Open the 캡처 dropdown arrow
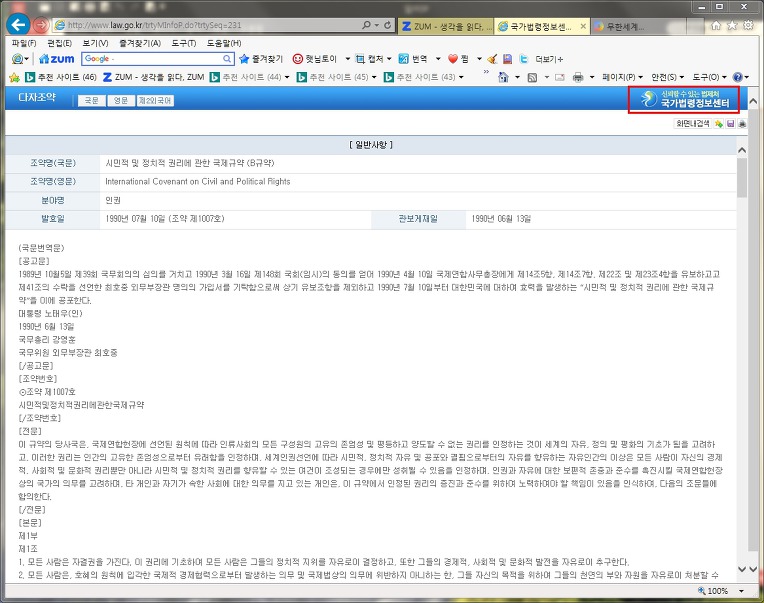764x603 pixels. [x=389, y=59]
